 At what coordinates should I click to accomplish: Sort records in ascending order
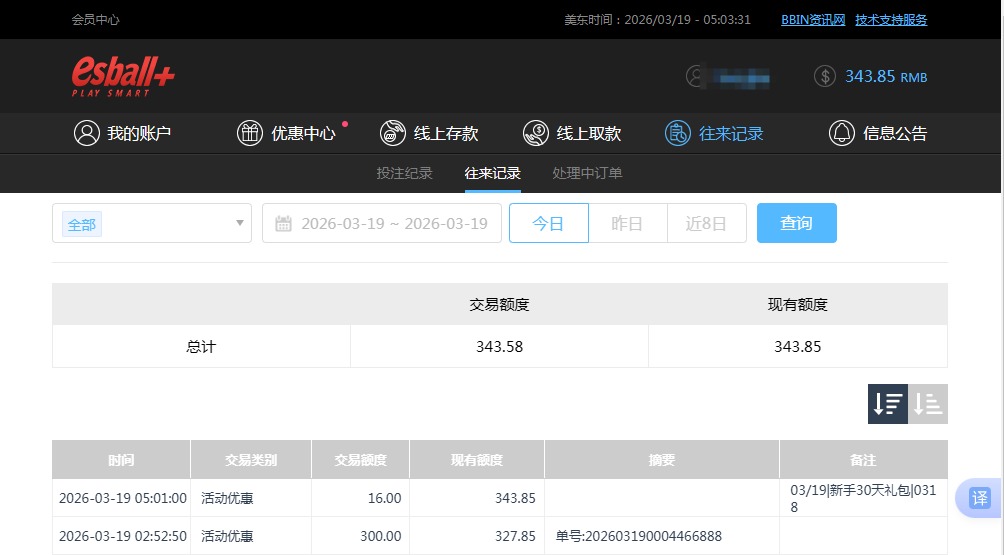[928, 404]
